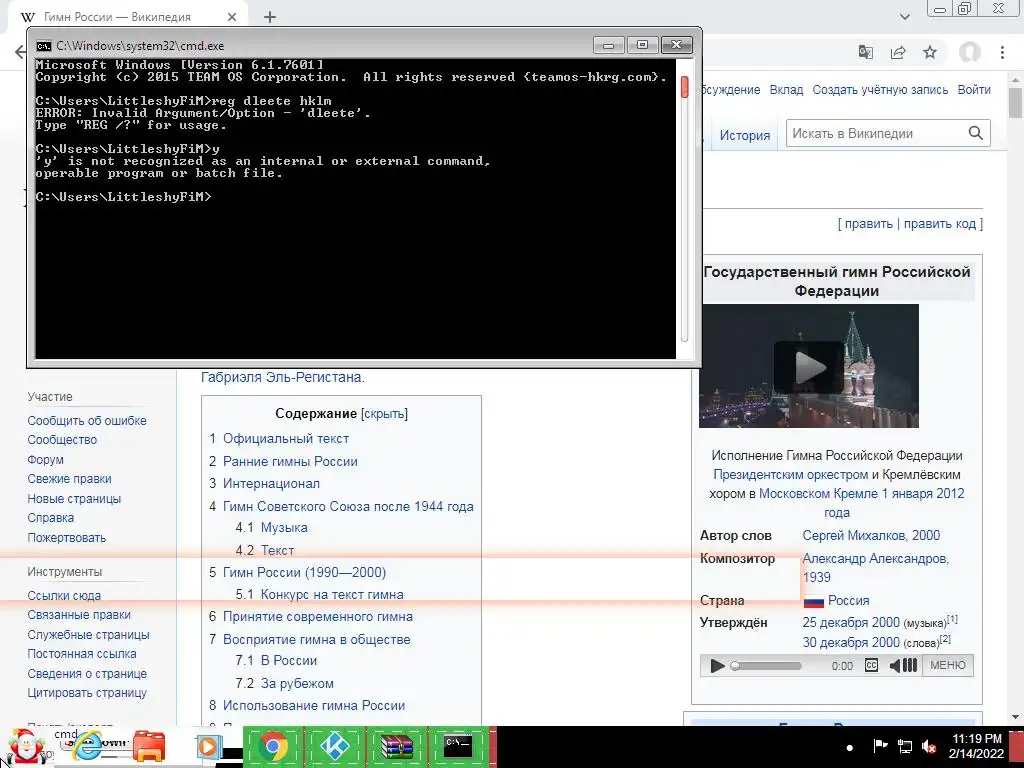Viewport: 1024px width, 768px height.
Task: Open Chrome's three-dot menu
Action: 1002,52
